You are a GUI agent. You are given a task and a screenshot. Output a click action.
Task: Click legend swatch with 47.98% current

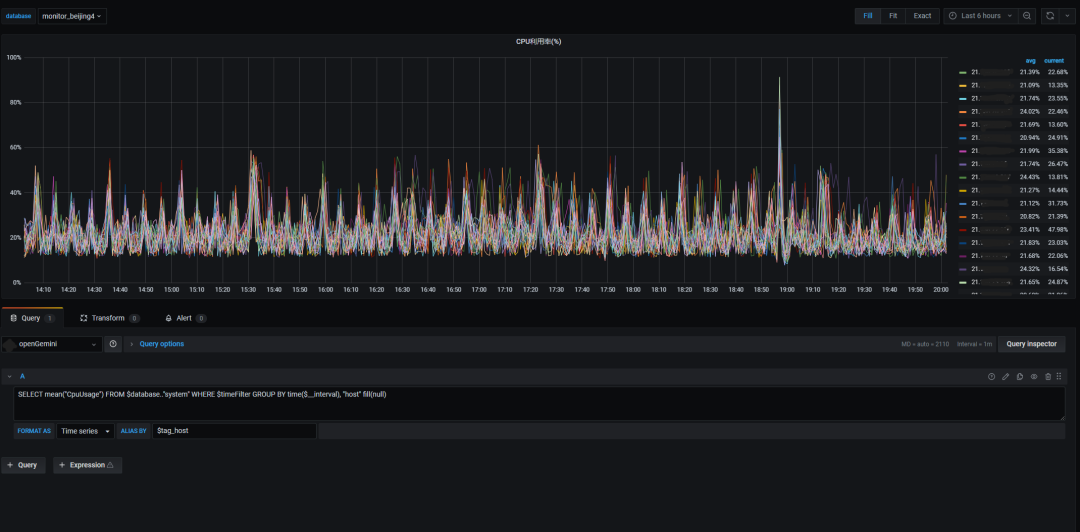(963, 229)
